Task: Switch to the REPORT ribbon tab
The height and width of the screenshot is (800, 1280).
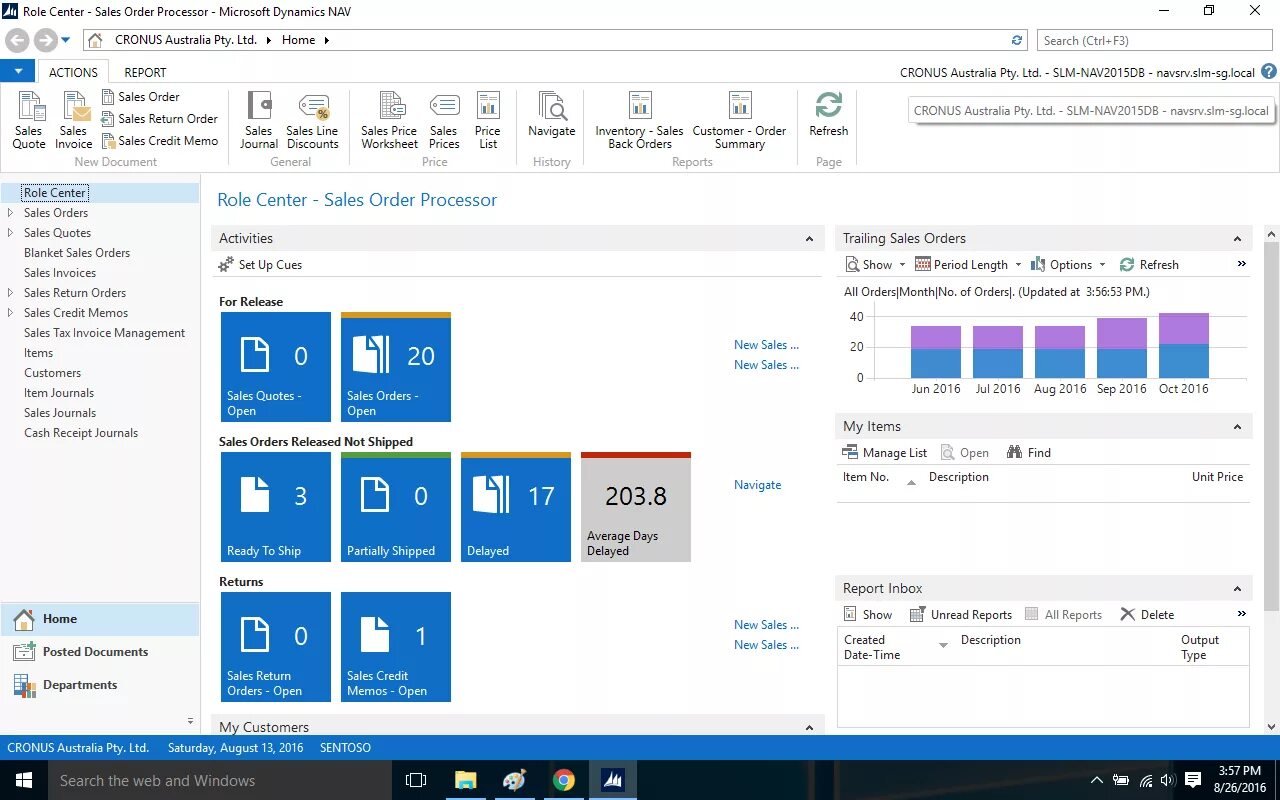Action: pyautogui.click(x=145, y=72)
